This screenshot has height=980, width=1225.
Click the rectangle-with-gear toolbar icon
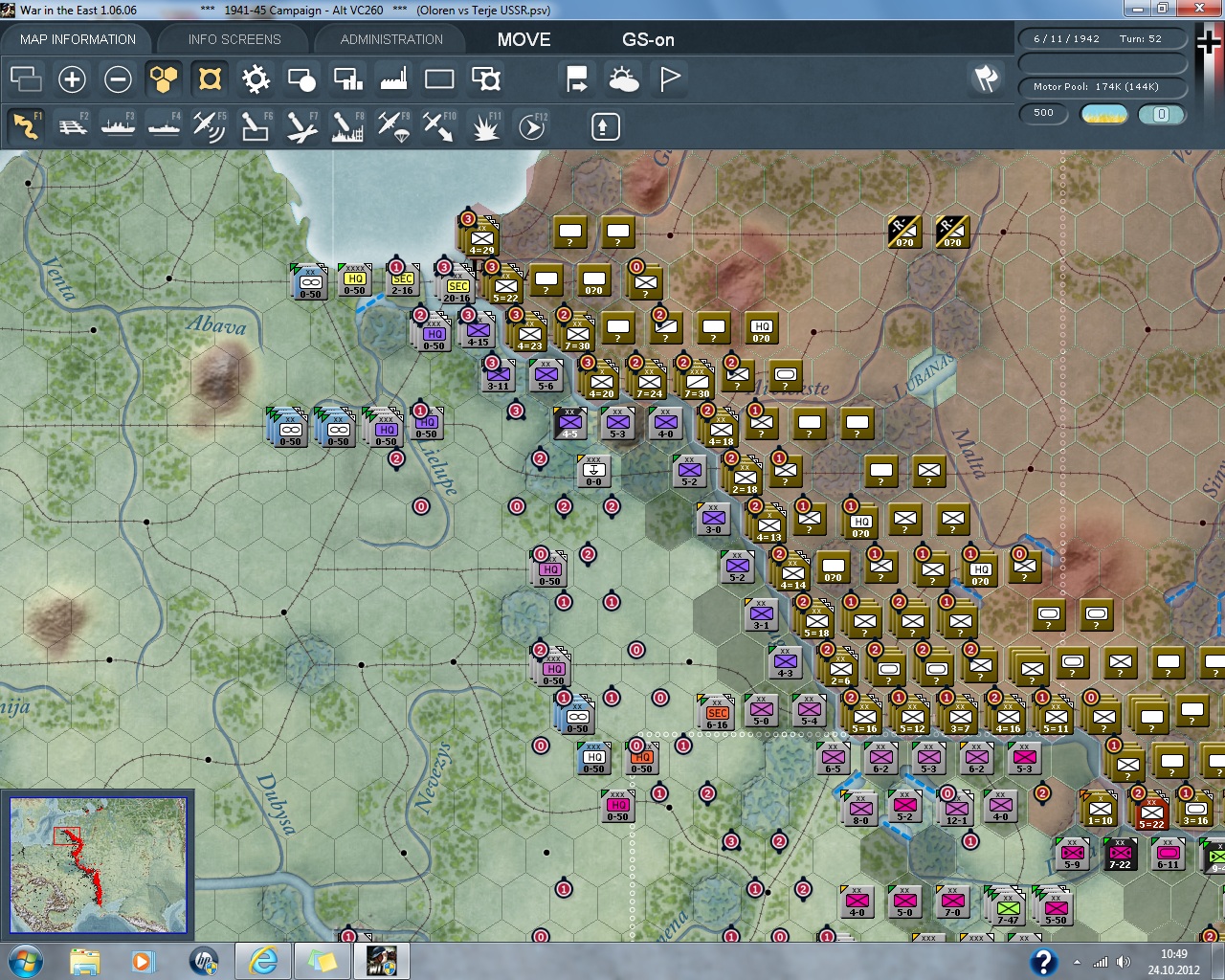[x=485, y=78]
